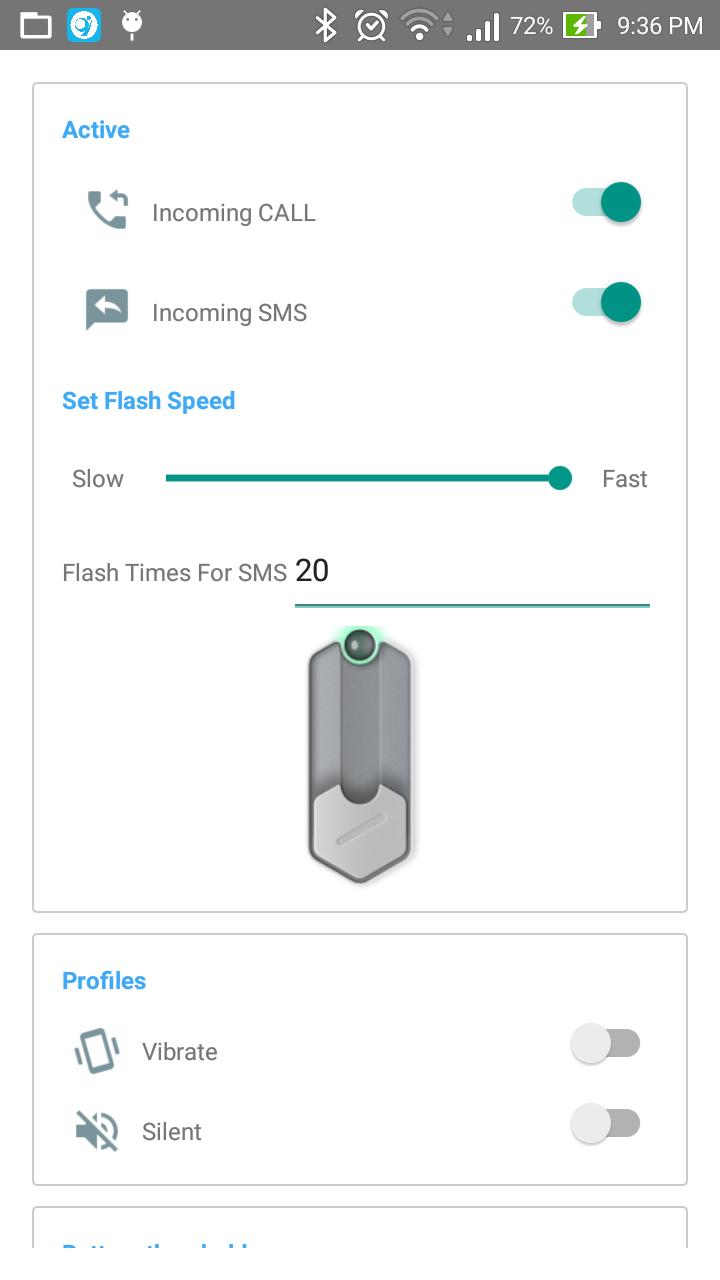Enable the Silent profile switch

point(605,1123)
